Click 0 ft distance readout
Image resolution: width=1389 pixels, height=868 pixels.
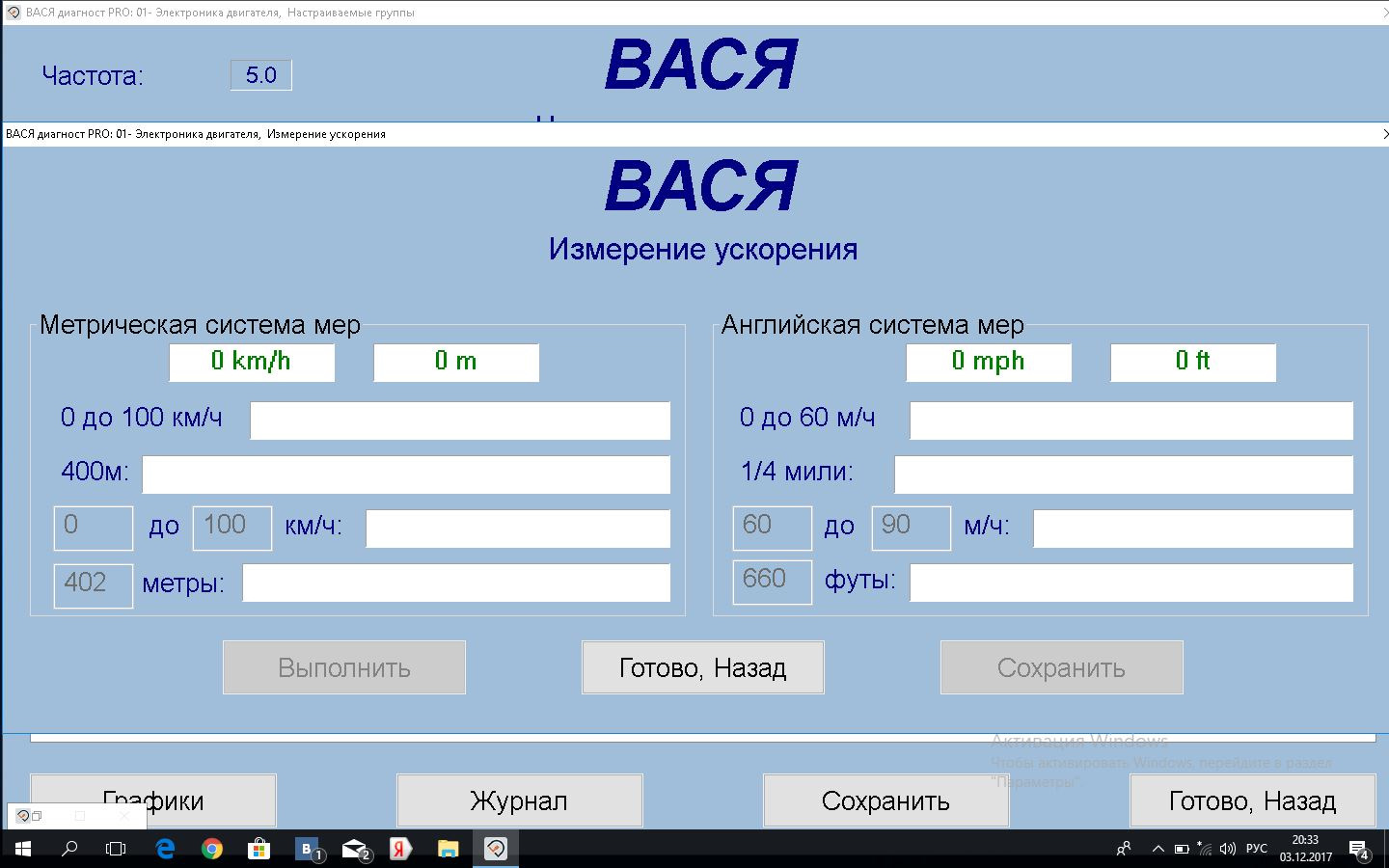(1193, 362)
